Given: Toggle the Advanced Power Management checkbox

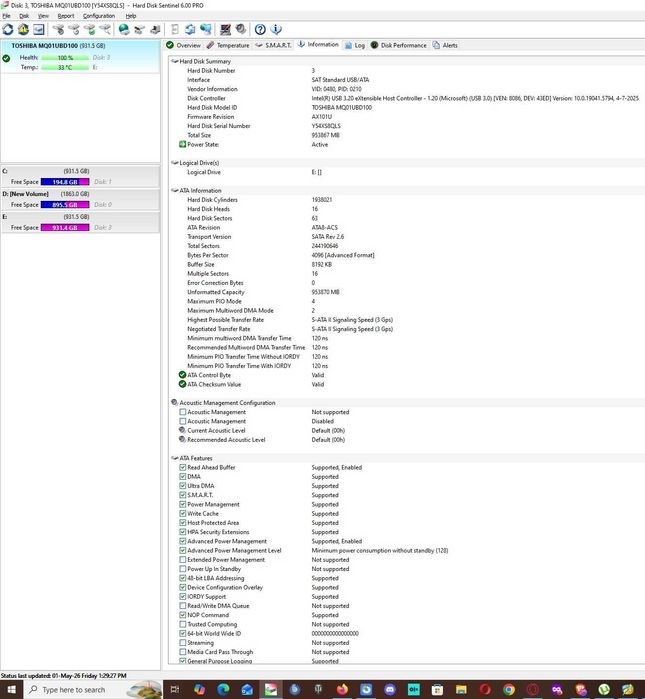Looking at the screenshot, I should click(x=183, y=541).
